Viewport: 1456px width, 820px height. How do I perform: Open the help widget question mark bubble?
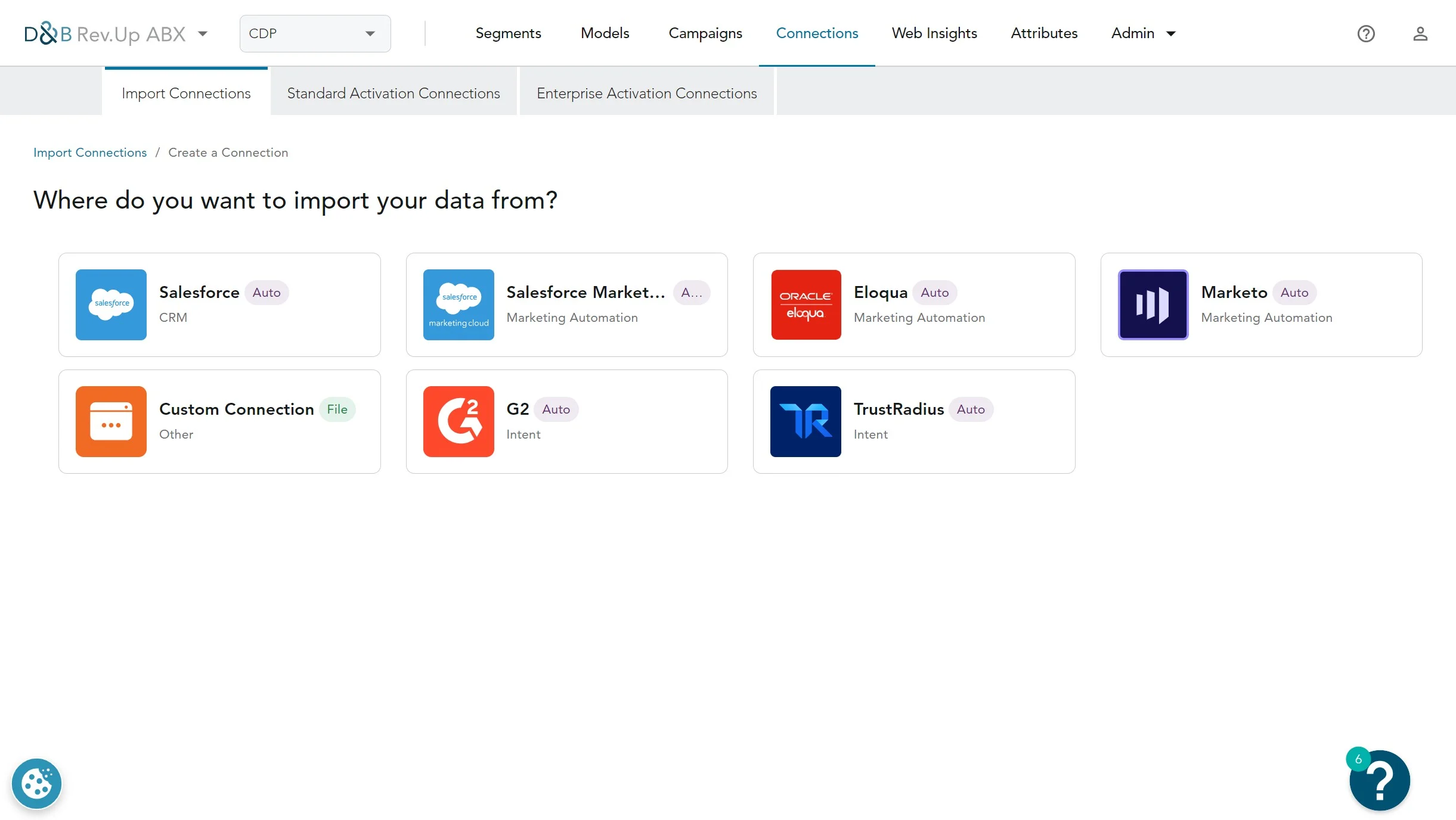point(1381,781)
